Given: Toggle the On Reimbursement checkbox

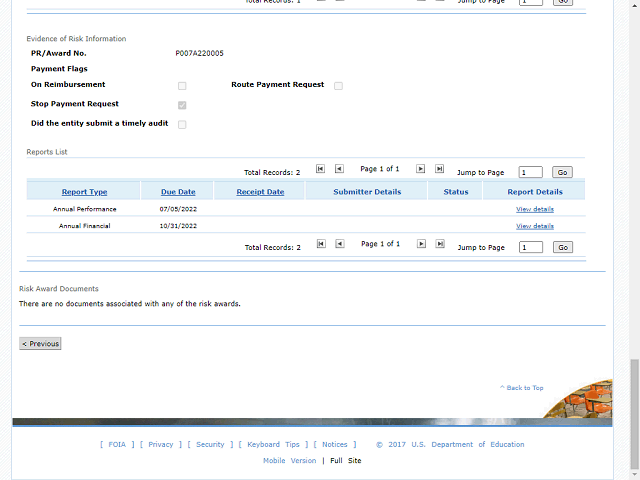Looking at the screenshot, I should 182,86.
